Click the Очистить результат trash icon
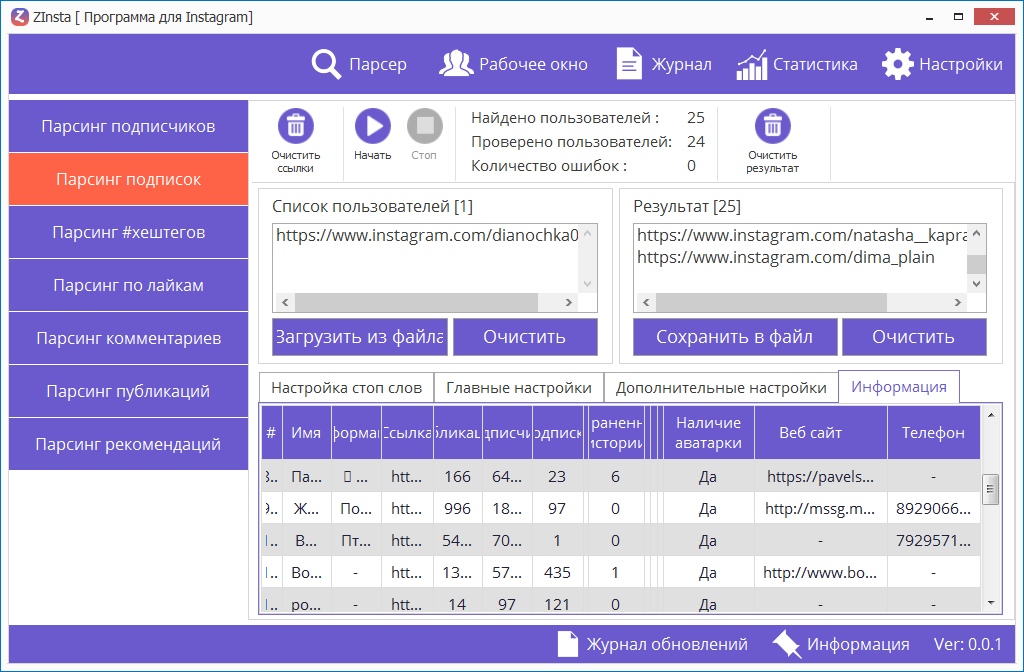The width and height of the screenshot is (1024, 672). pyautogui.click(x=772, y=126)
